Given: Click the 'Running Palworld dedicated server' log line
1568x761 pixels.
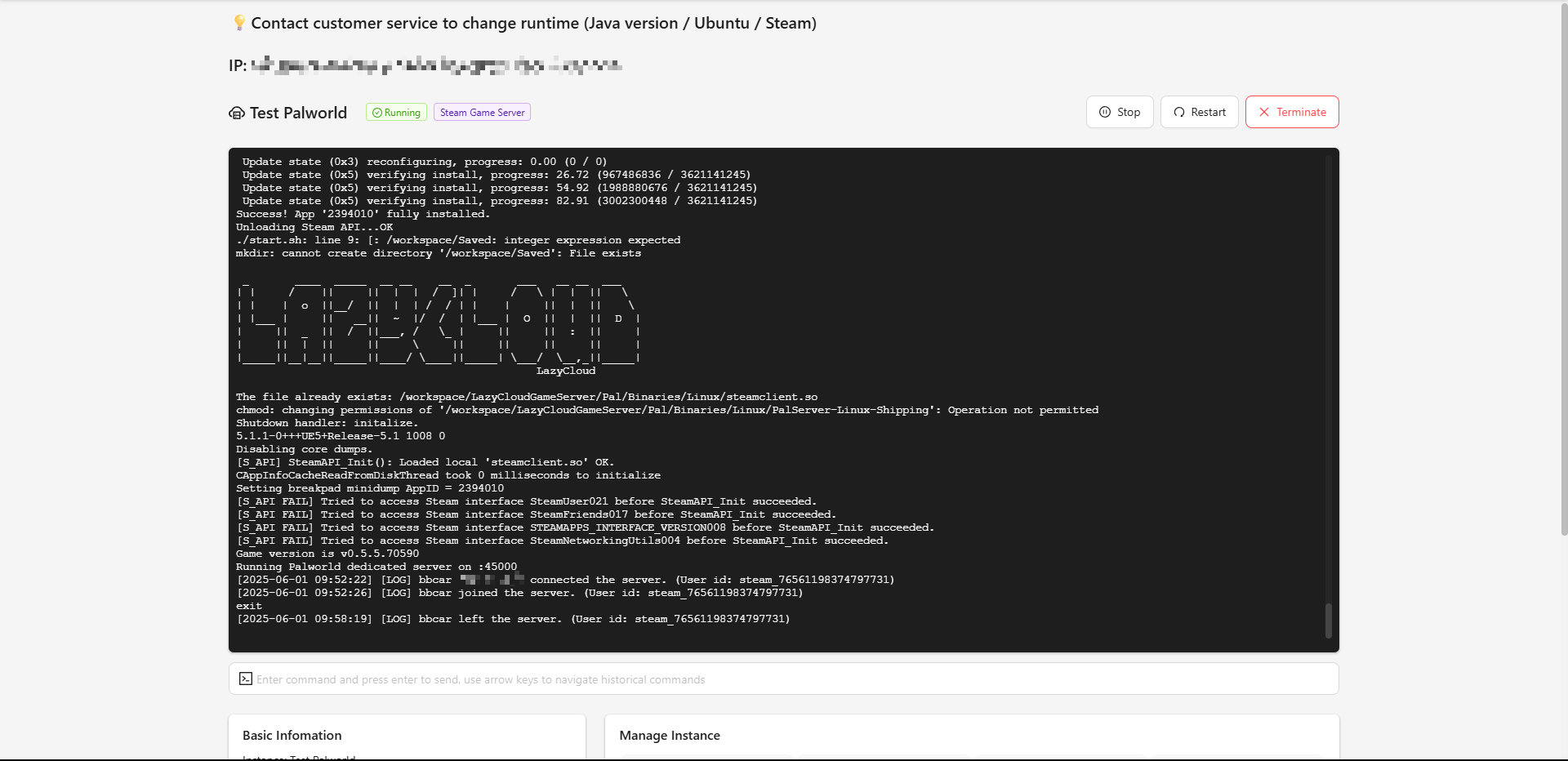Looking at the screenshot, I should click(376, 567).
